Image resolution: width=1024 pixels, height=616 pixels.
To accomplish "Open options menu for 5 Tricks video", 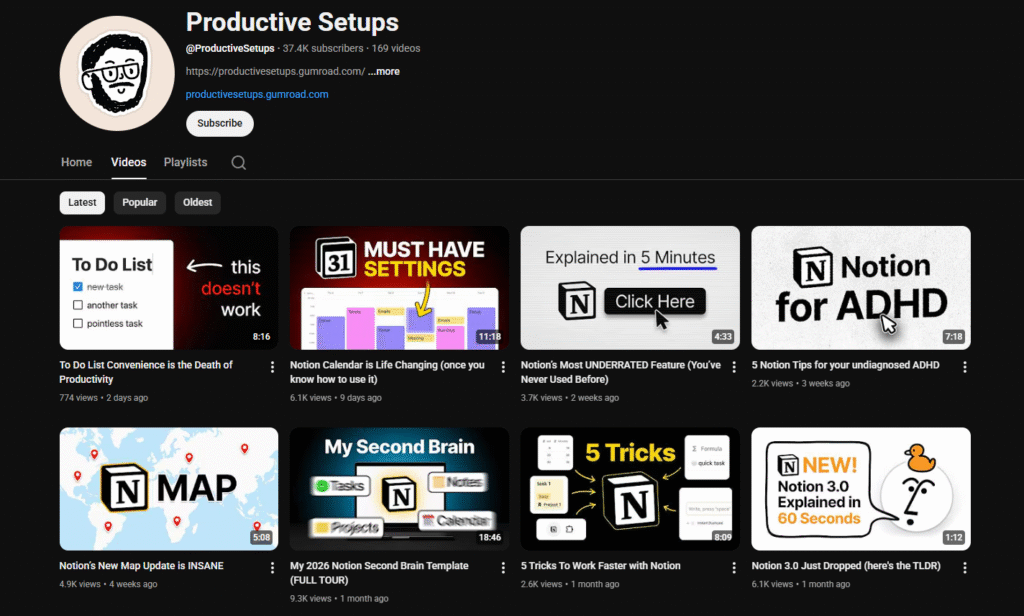I will coord(734,568).
